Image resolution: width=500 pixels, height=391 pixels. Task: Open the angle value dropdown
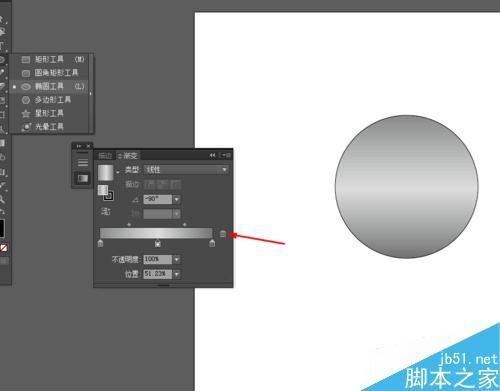point(177,199)
